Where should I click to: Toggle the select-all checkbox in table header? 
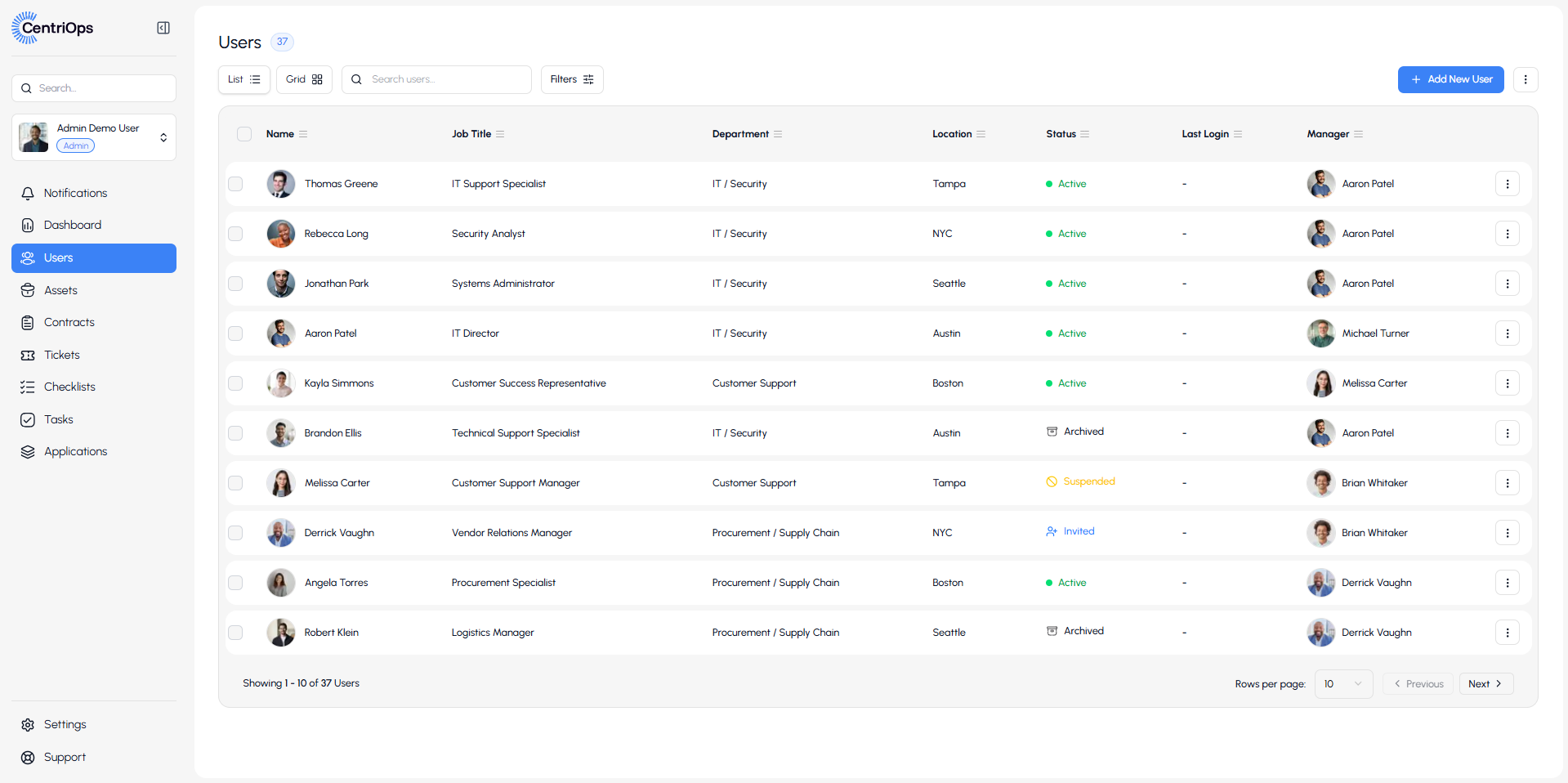tap(244, 134)
